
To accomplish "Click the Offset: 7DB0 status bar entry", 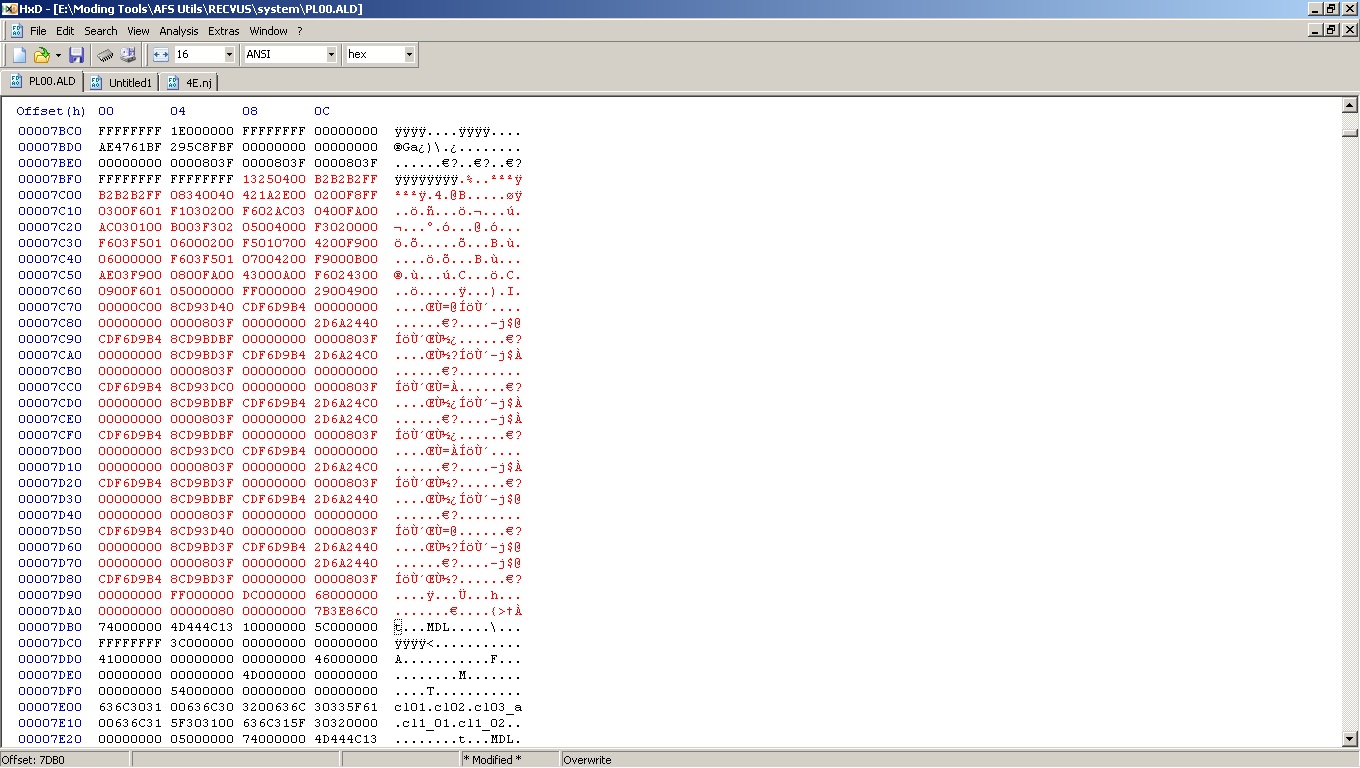I will pyautogui.click(x=65, y=759).
